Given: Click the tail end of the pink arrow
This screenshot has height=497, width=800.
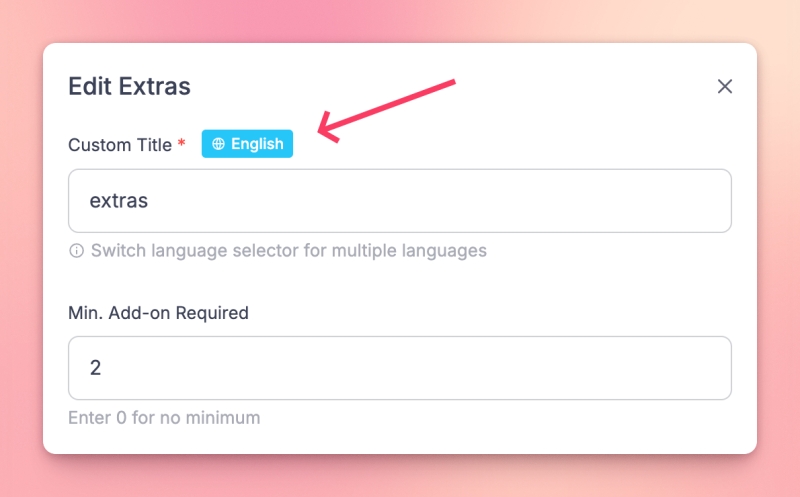Looking at the screenshot, I should [452, 82].
